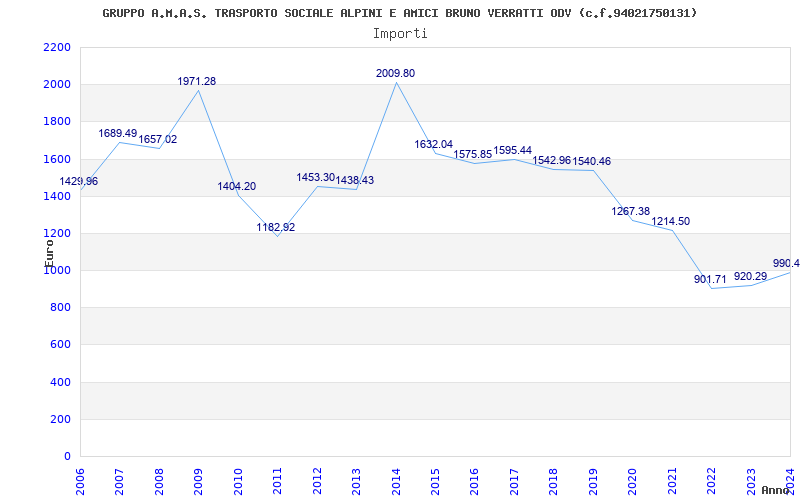This screenshot has width=800, height=500.
Task: Click the data label 1542.96
Action: click(x=552, y=160)
